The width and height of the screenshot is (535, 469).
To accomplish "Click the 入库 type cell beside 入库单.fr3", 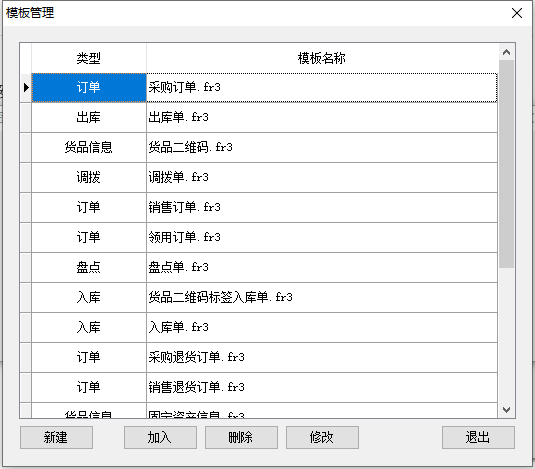I will click(89, 328).
